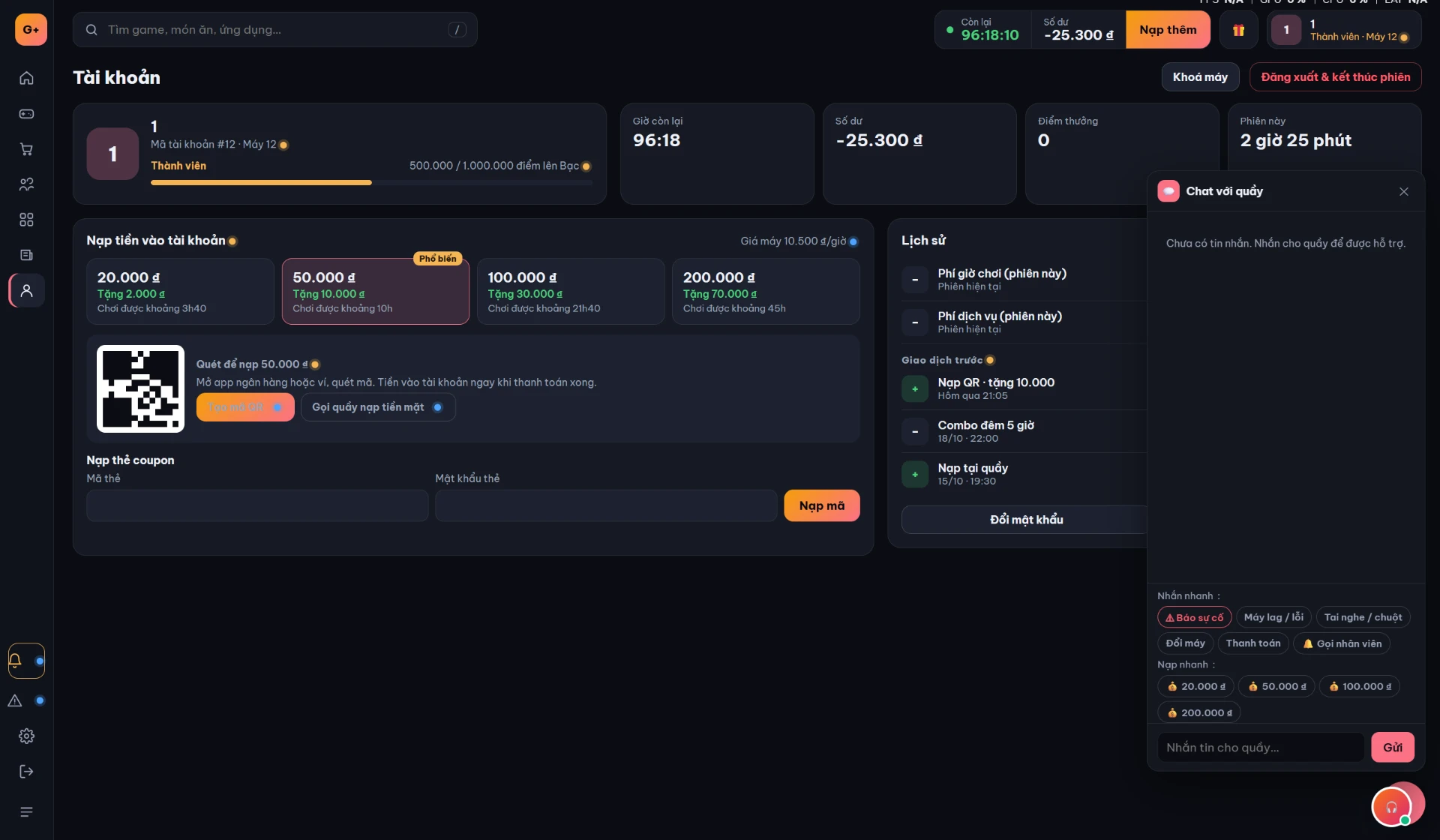Open the news list icon in sidebar
1440x840 pixels.
(26, 255)
